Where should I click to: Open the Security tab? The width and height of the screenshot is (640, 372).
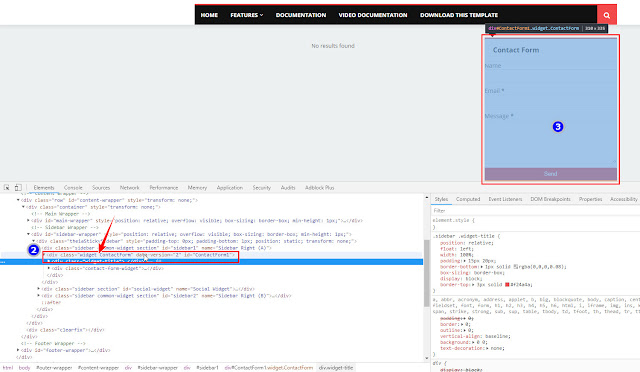261,188
